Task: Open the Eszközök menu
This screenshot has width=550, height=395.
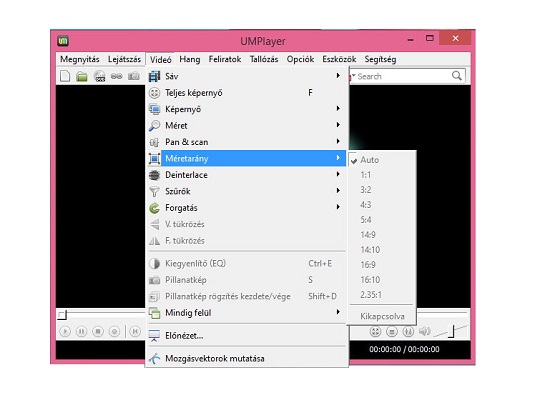Action: (x=339, y=59)
